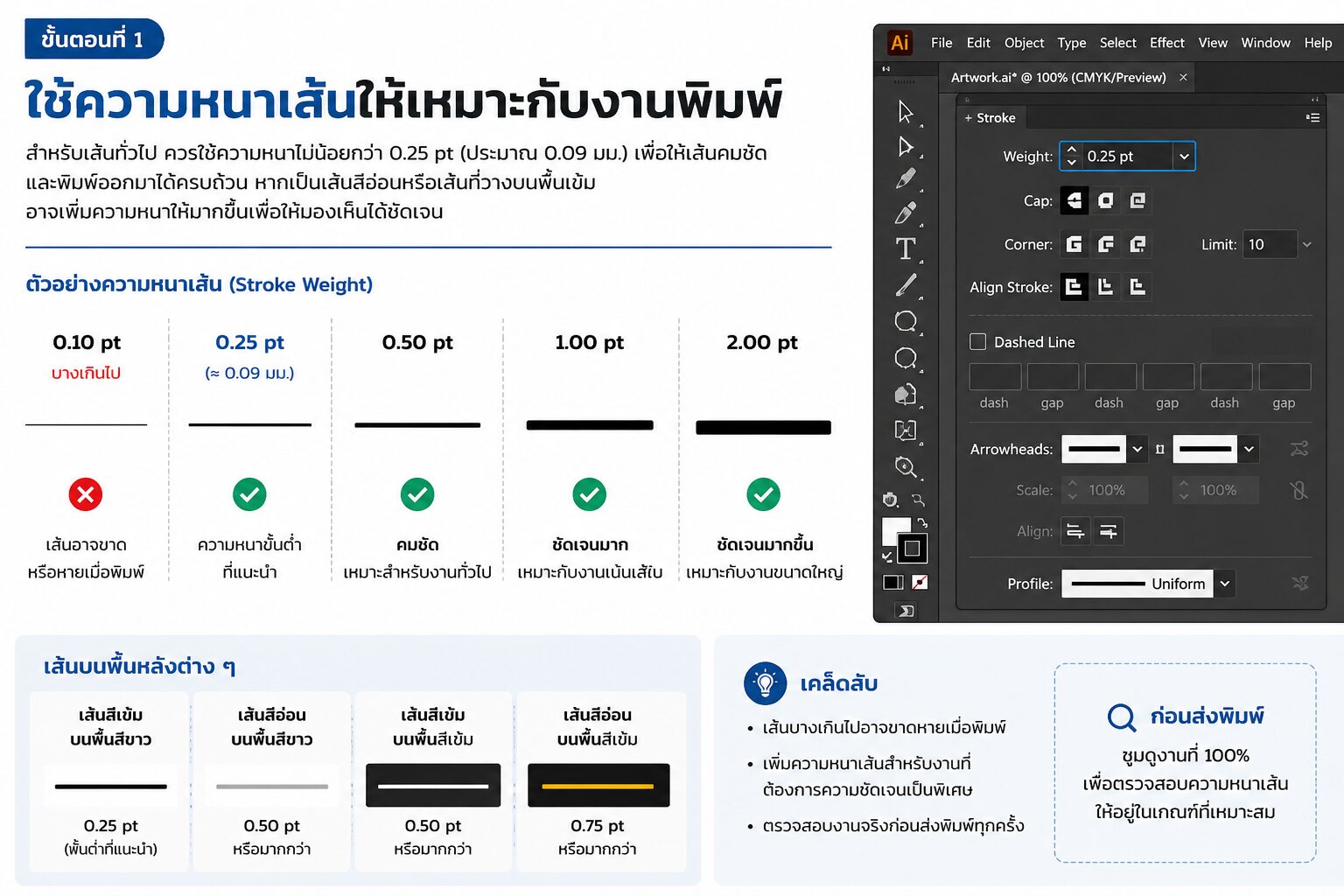Click the Illustrator Ai logo

[x=899, y=42]
